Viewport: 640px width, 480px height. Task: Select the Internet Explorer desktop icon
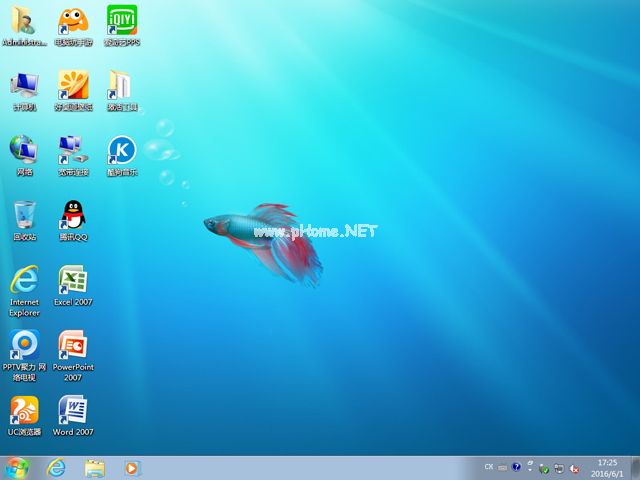point(24,280)
